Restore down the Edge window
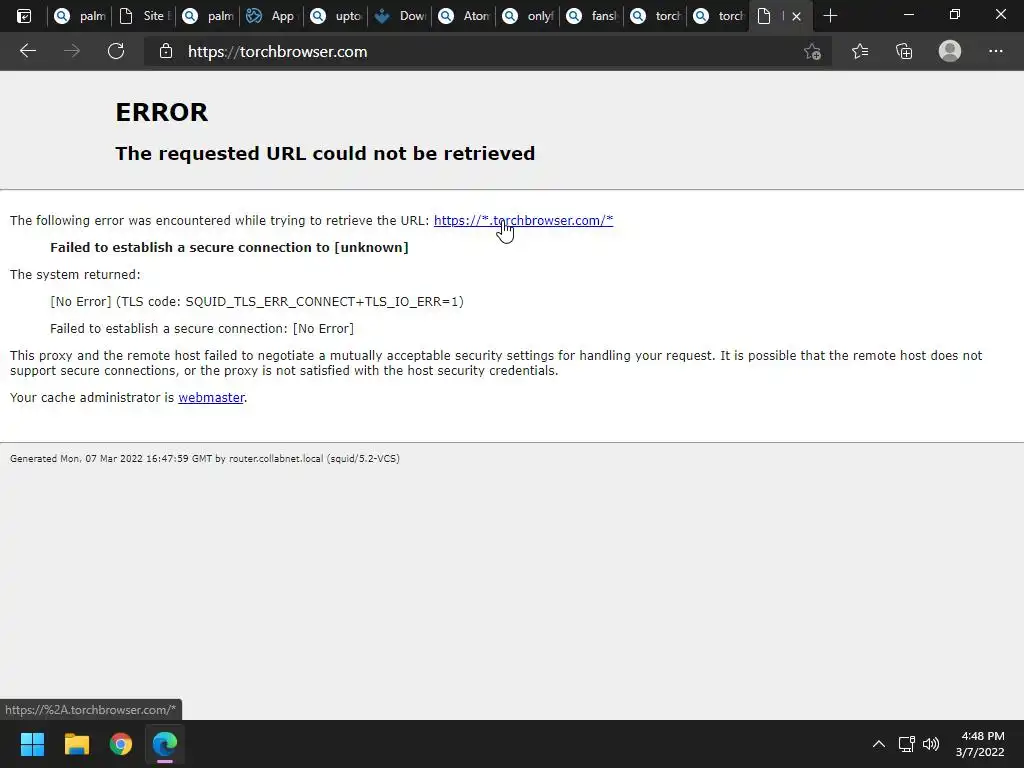Image resolution: width=1024 pixels, height=768 pixels. point(955,15)
